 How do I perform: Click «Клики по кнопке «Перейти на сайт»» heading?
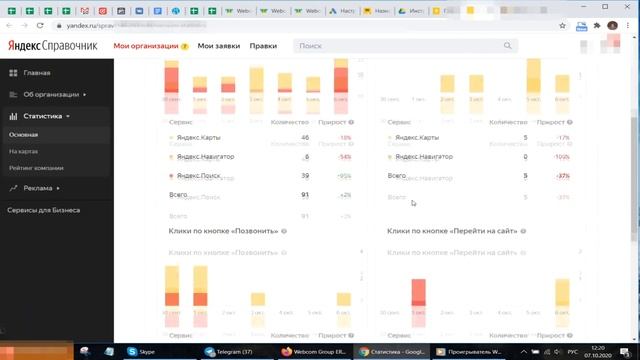pos(452,231)
